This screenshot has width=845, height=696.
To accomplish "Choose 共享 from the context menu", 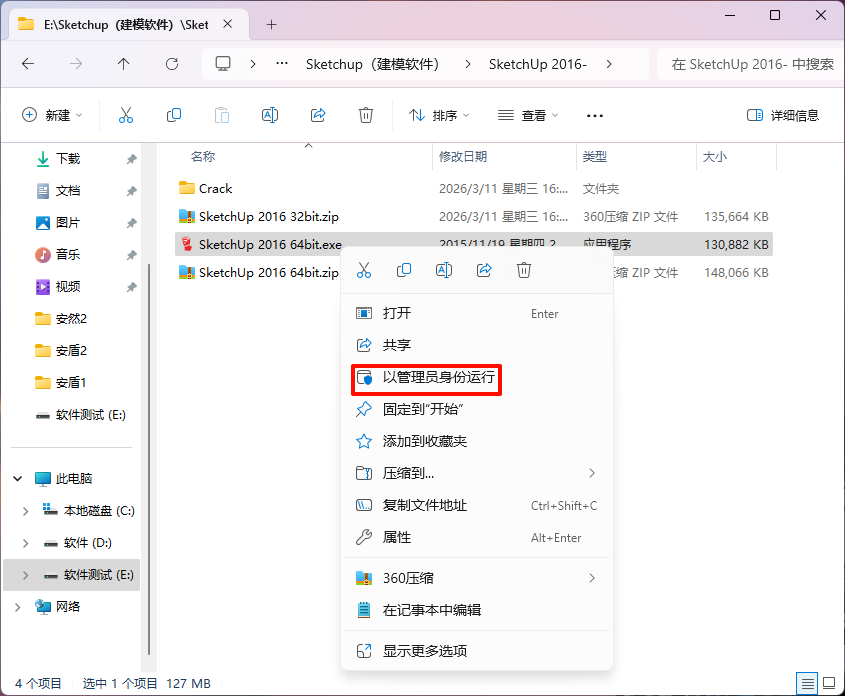I will 476,345.
